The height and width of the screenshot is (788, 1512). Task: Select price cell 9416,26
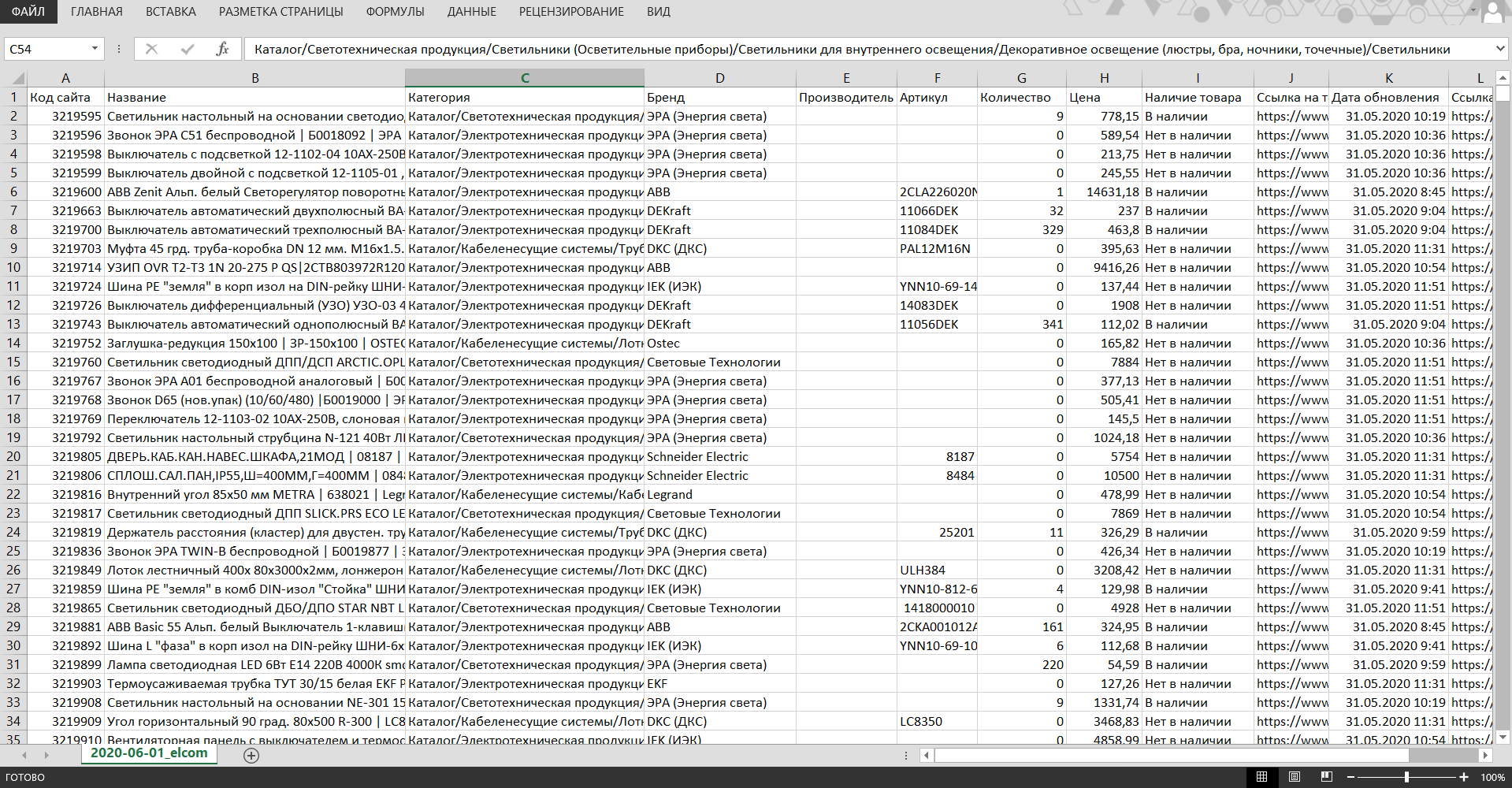click(1104, 268)
